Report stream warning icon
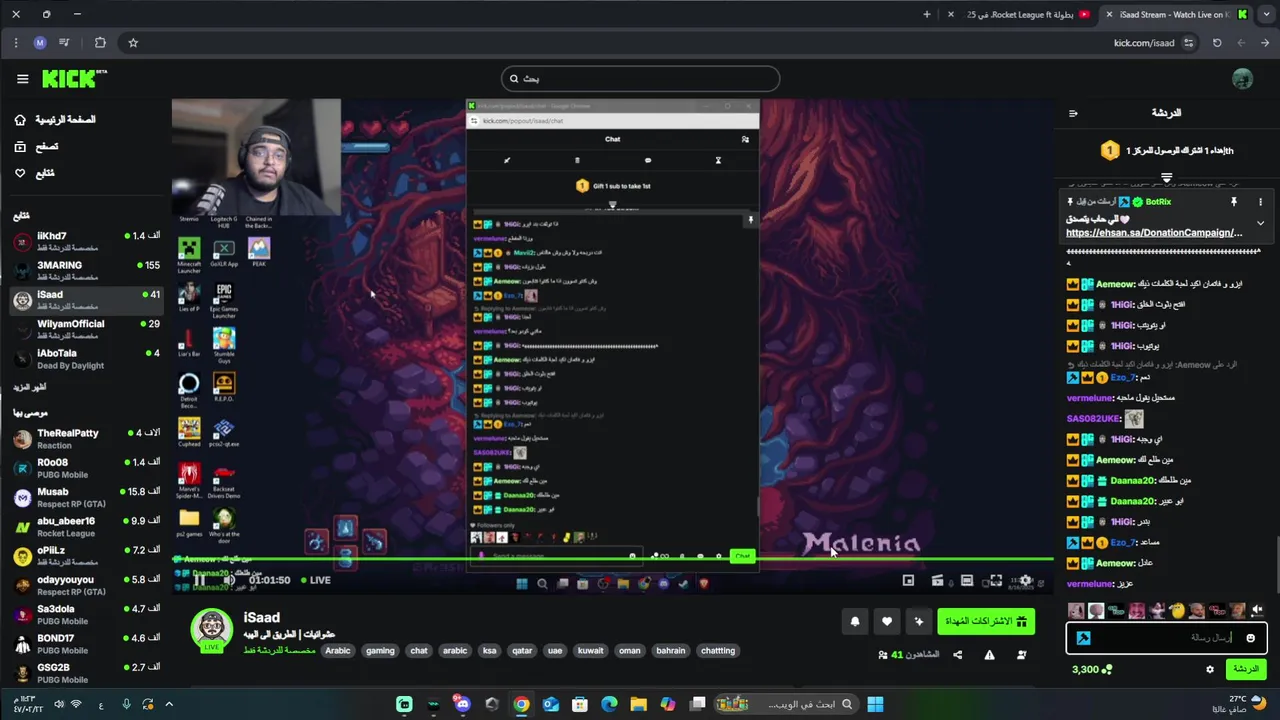This screenshot has width=1280, height=720. coord(989,655)
